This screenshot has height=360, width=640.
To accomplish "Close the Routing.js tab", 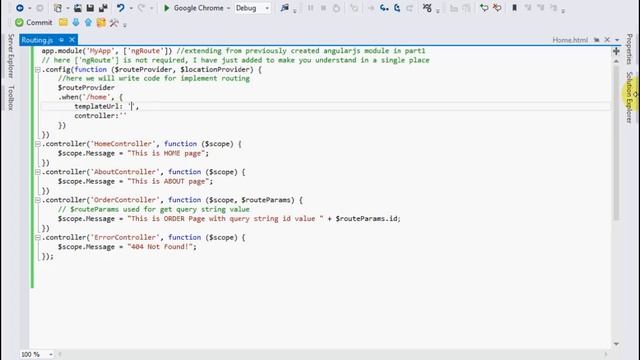I will tap(72, 40).
